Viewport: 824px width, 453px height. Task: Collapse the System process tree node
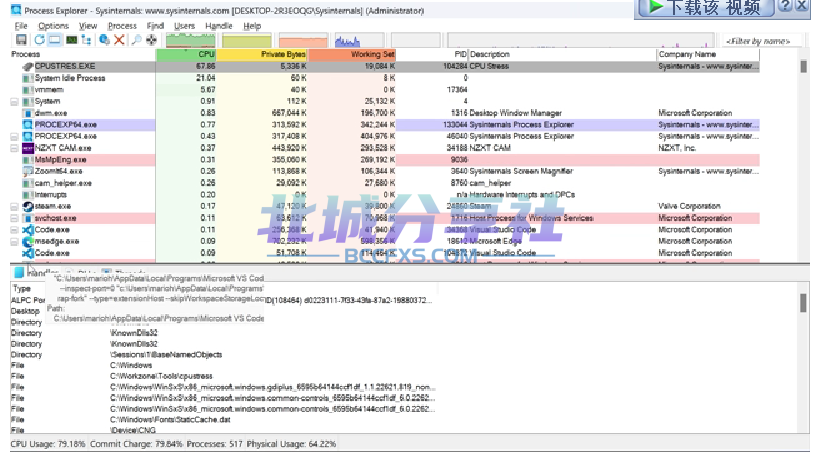(x=14, y=102)
